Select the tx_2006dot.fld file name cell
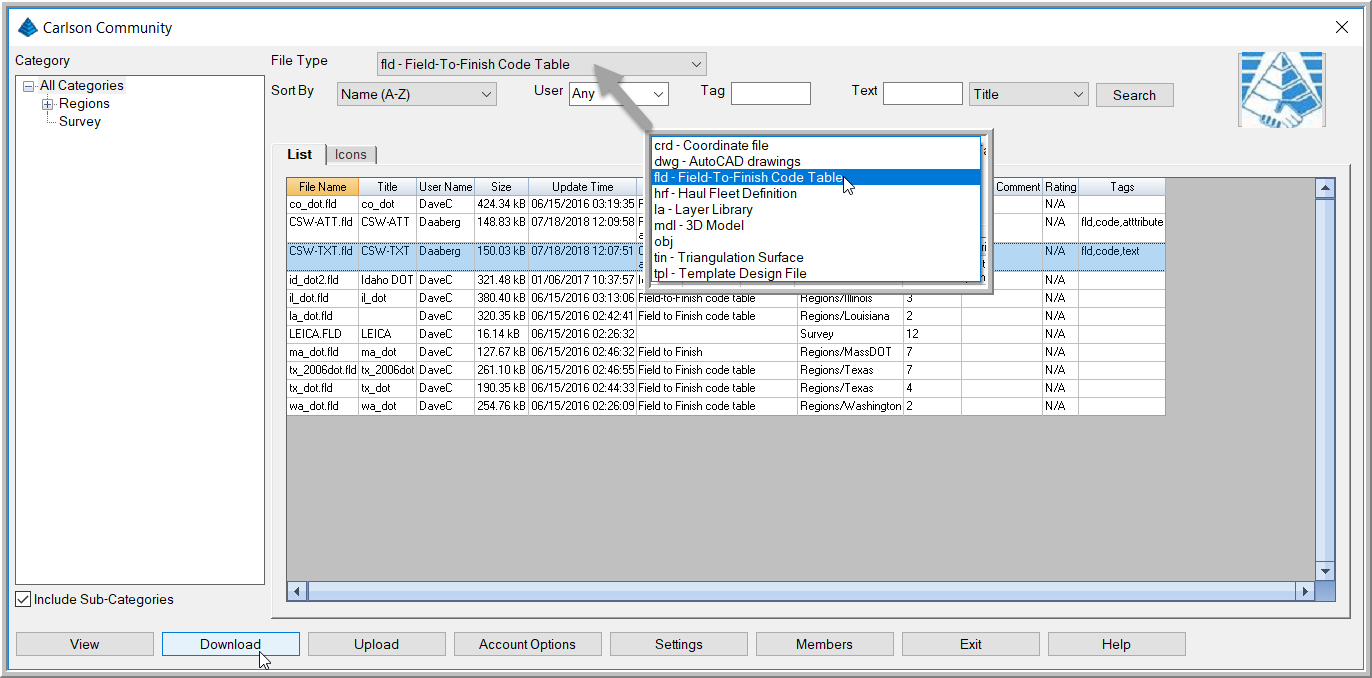This screenshot has height=678, width=1372. coord(323,370)
